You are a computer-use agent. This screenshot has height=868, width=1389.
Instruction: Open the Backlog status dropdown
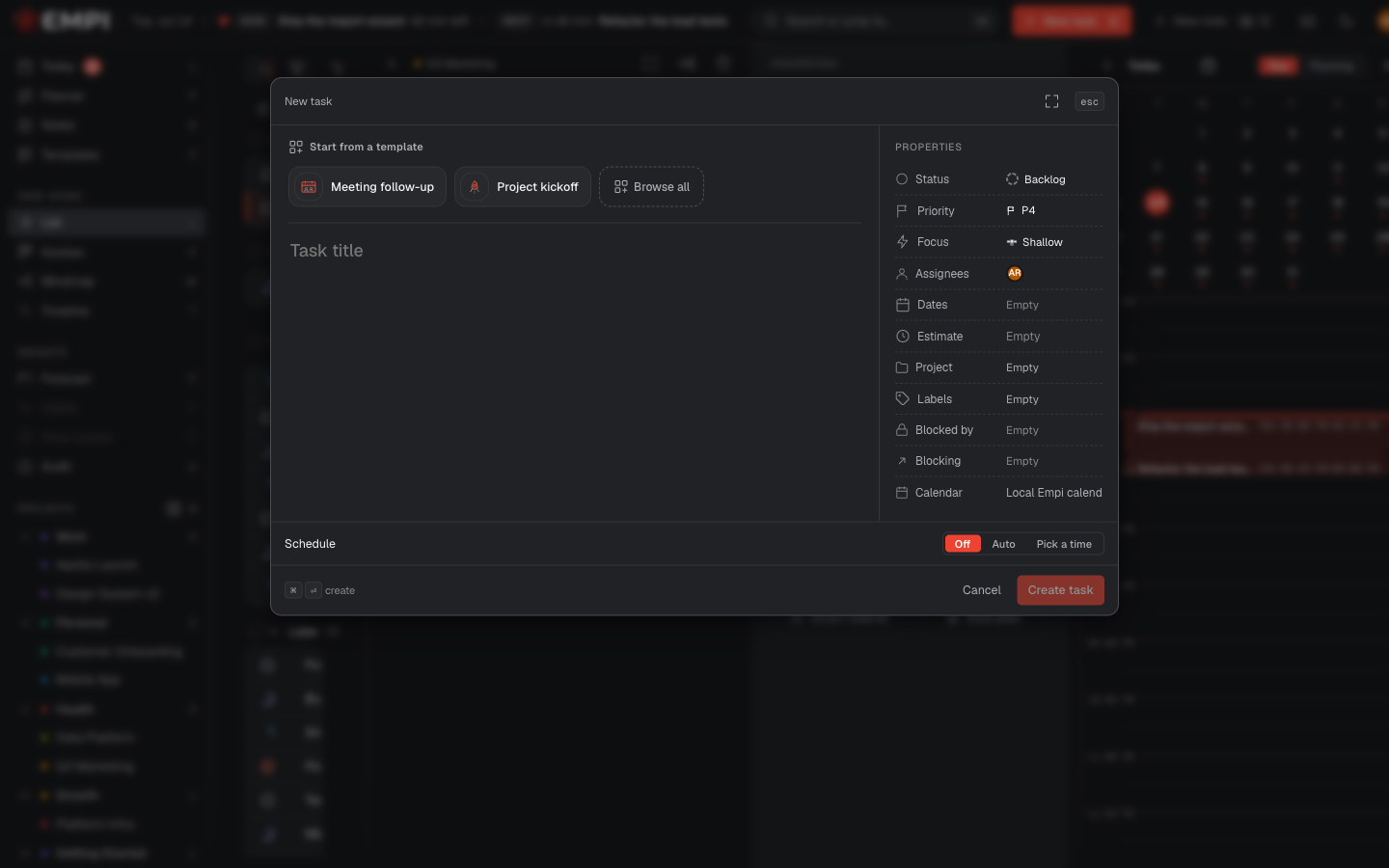coord(1036,179)
